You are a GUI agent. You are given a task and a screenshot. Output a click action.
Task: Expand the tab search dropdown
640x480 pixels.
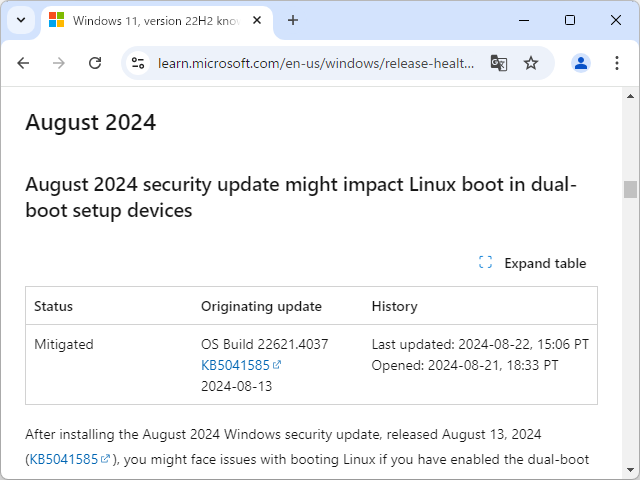21,20
